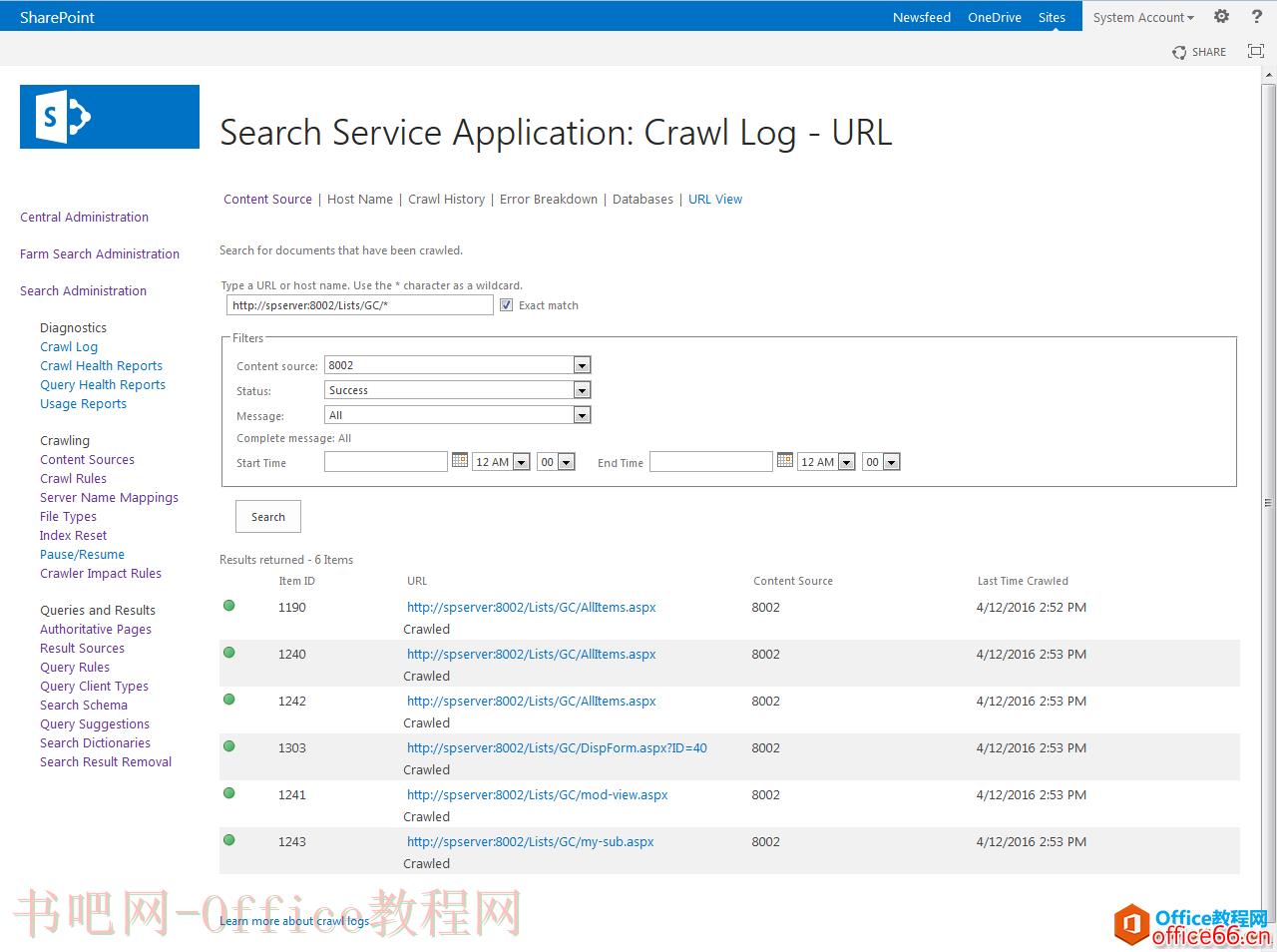Switch to Error Breakdown view
The image size is (1277, 952).
pyautogui.click(x=549, y=199)
